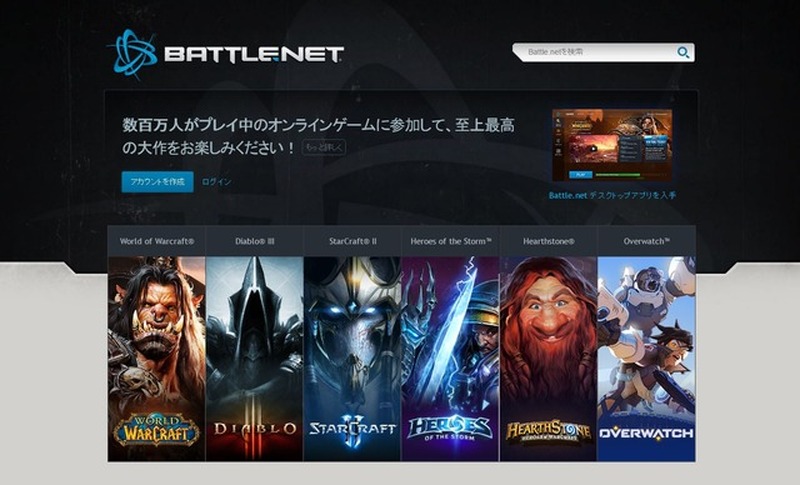Open the Hearthstone logo artwork
Image resolution: width=800 pixels, height=485 pixels.
pyautogui.click(x=548, y=431)
